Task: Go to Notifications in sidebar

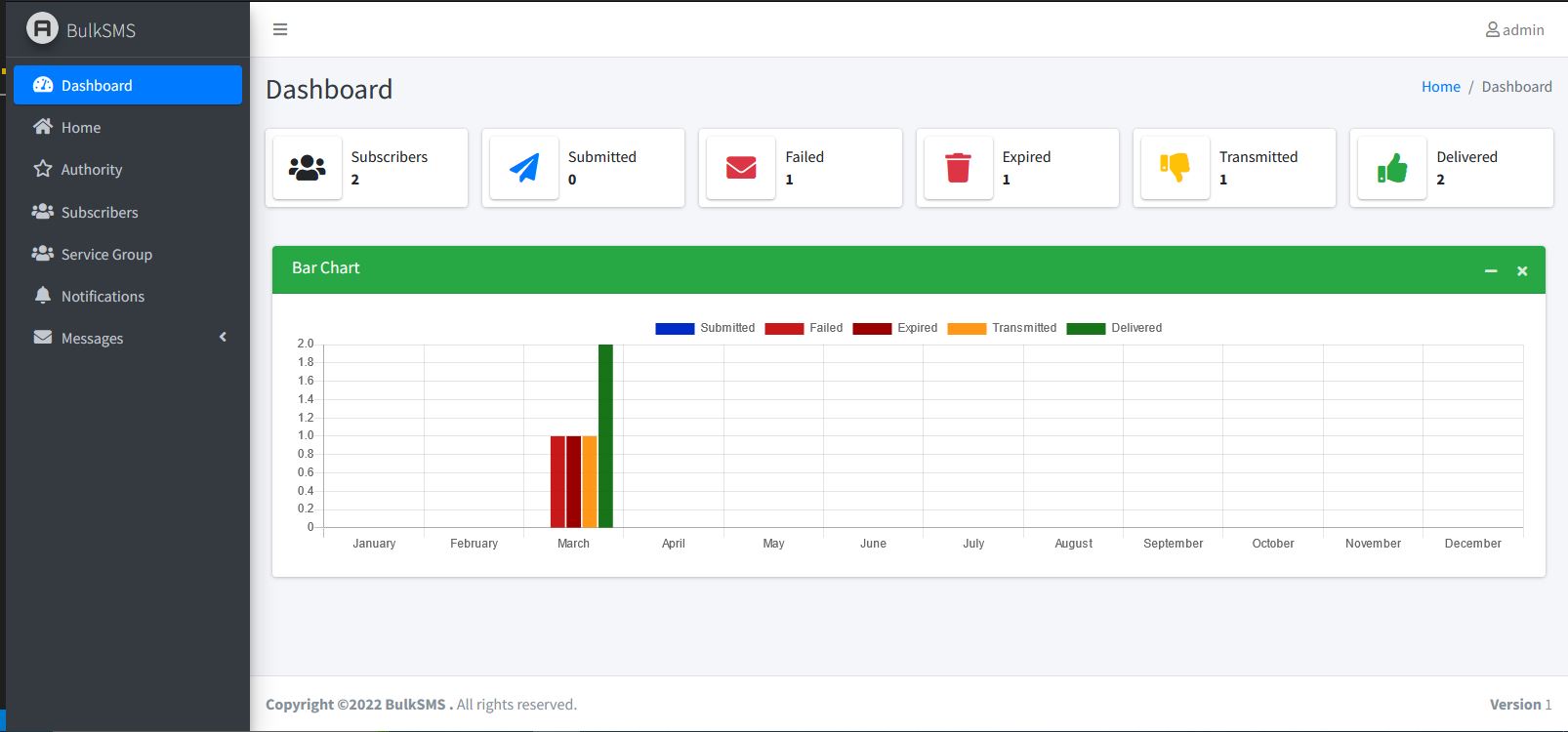Action: click(x=103, y=296)
